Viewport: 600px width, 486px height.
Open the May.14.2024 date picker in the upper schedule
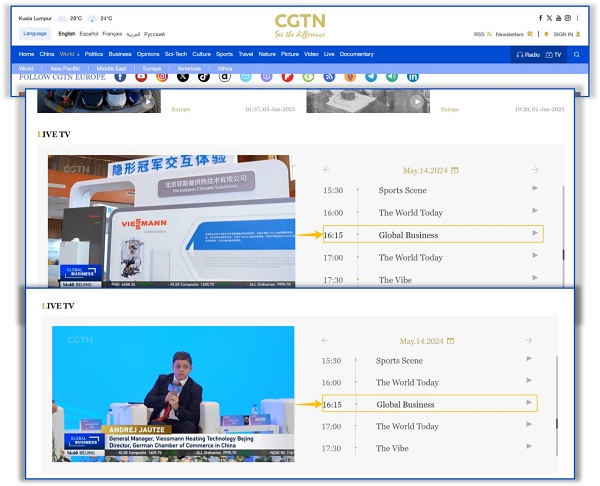[x=430, y=170]
